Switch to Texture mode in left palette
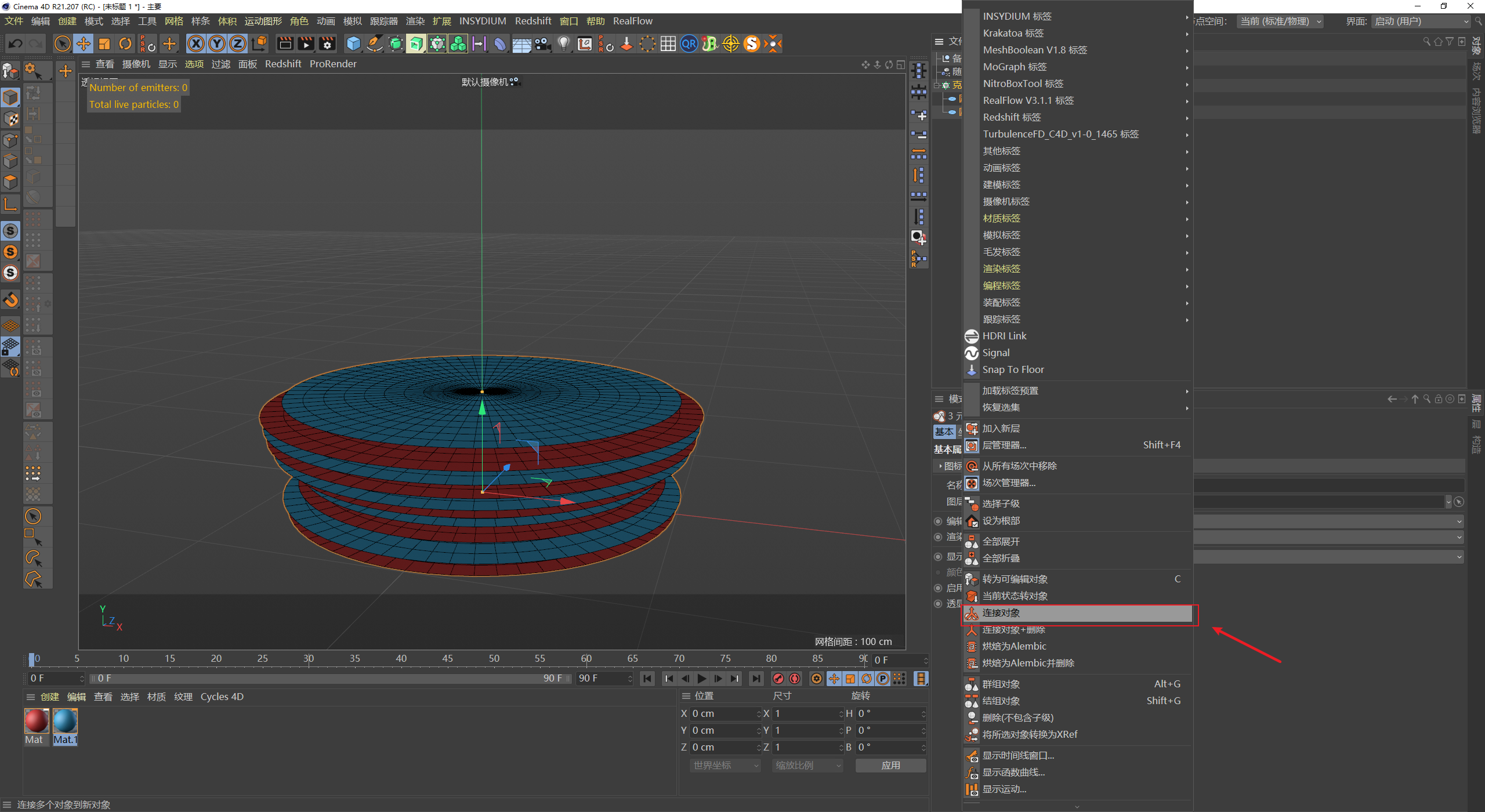The width and height of the screenshot is (1485, 812). [x=10, y=119]
